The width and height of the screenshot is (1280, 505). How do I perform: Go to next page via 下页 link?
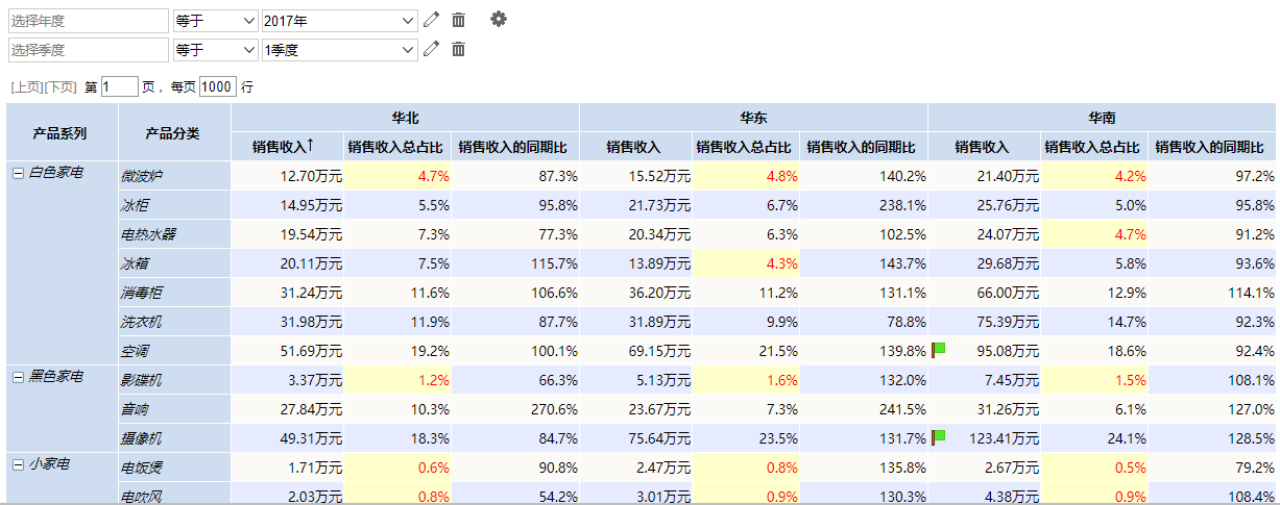[x=61, y=88]
